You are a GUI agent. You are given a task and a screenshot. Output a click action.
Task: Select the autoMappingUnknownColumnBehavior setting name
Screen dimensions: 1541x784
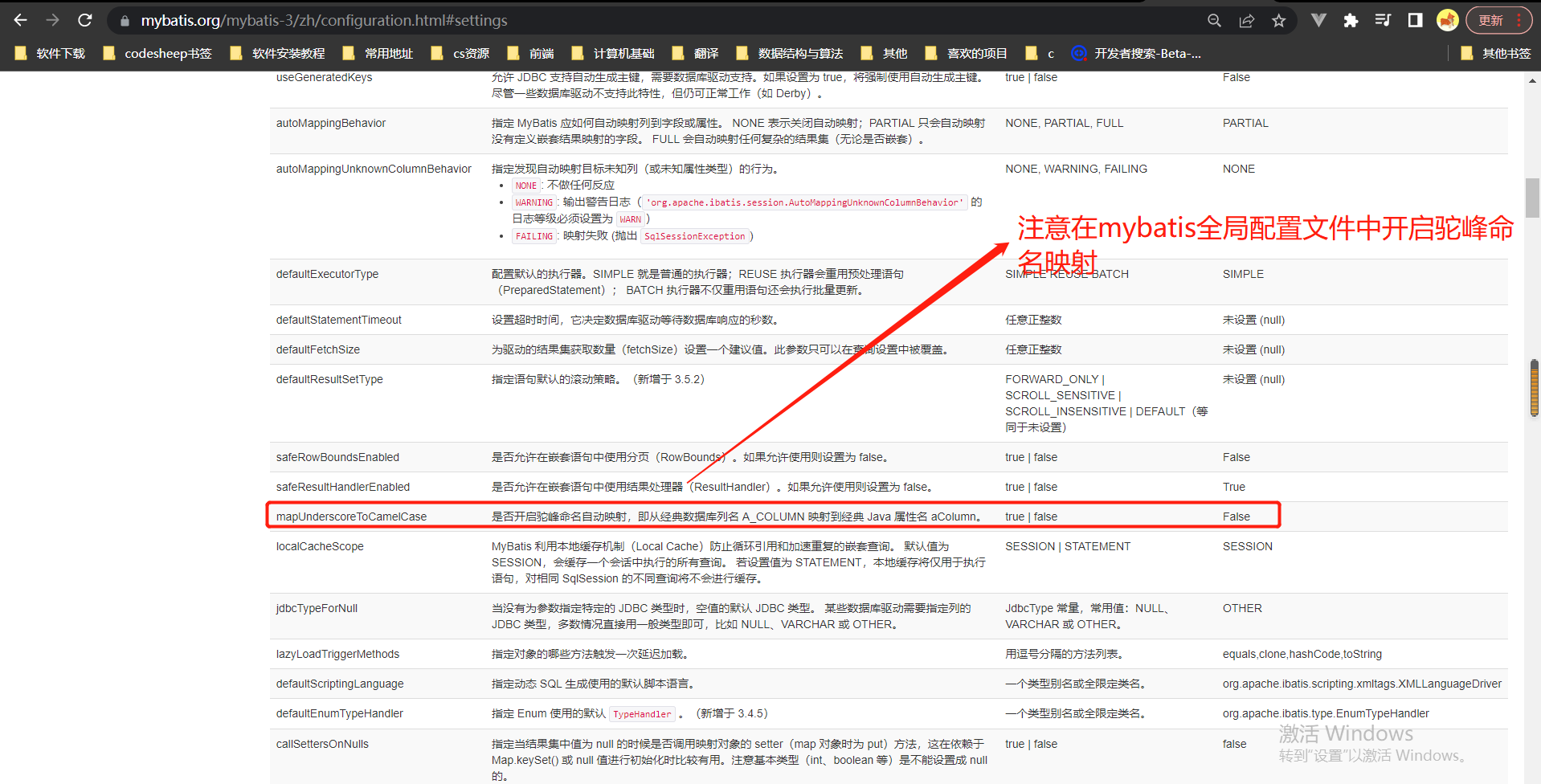(374, 169)
